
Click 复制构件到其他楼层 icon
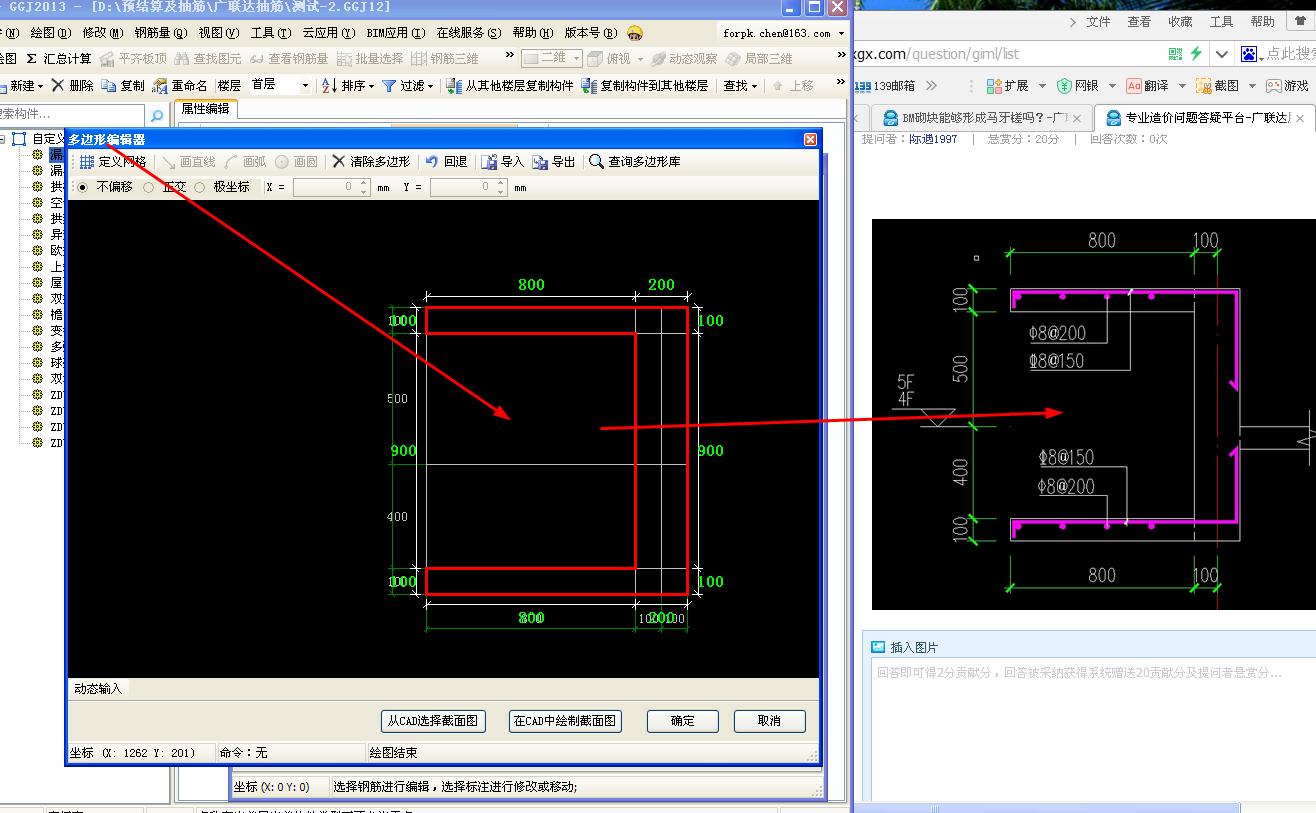589,86
